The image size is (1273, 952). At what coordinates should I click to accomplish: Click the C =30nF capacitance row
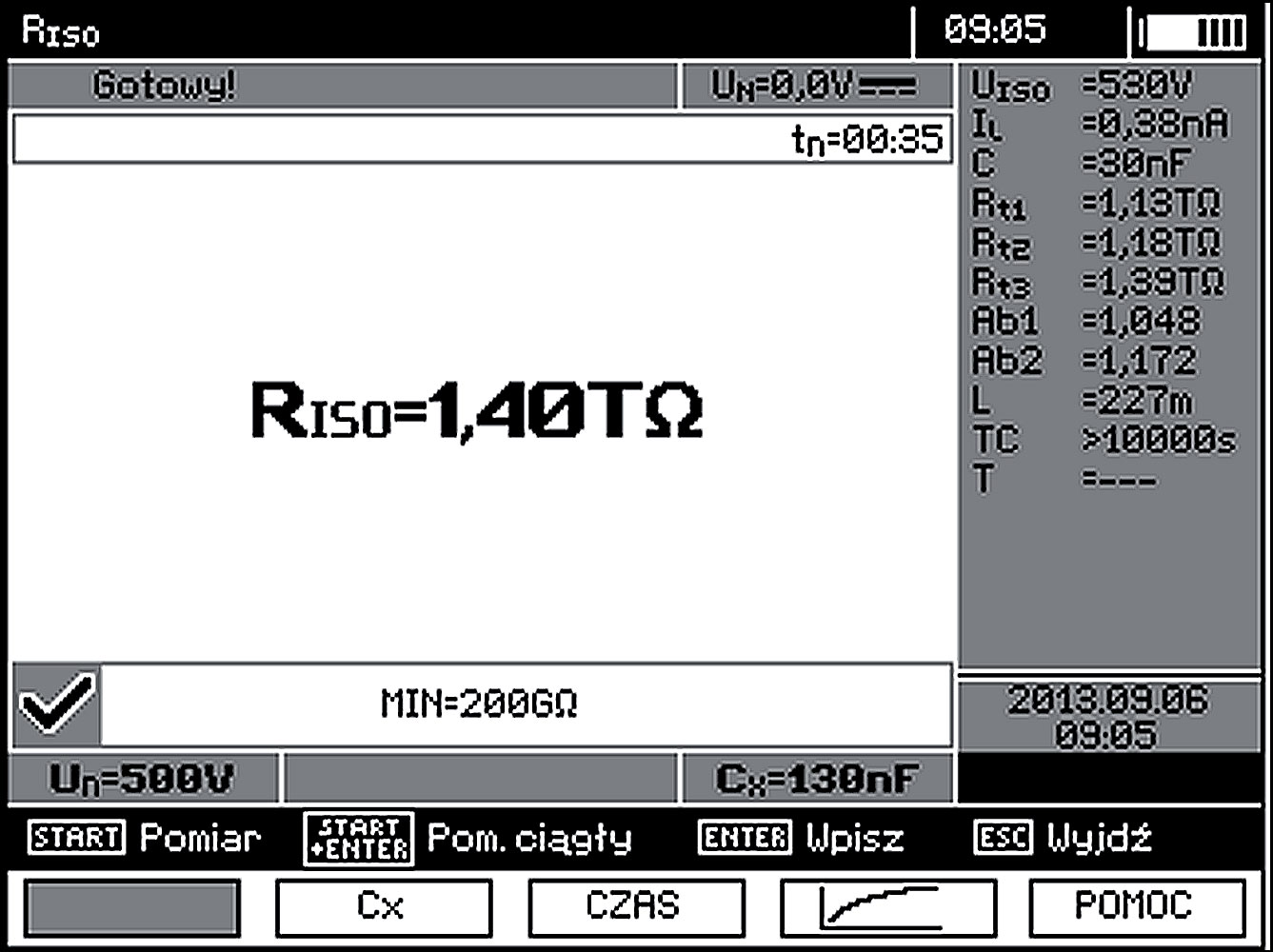1082,164
